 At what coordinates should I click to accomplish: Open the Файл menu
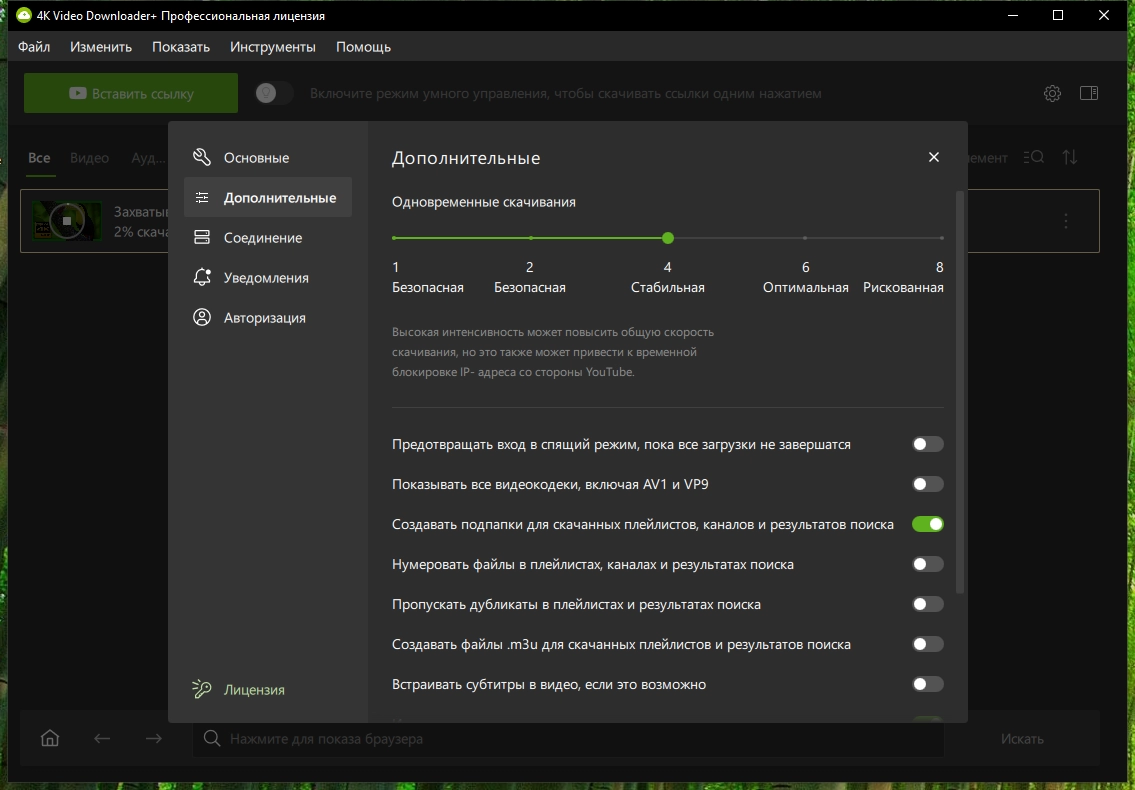[x=34, y=47]
